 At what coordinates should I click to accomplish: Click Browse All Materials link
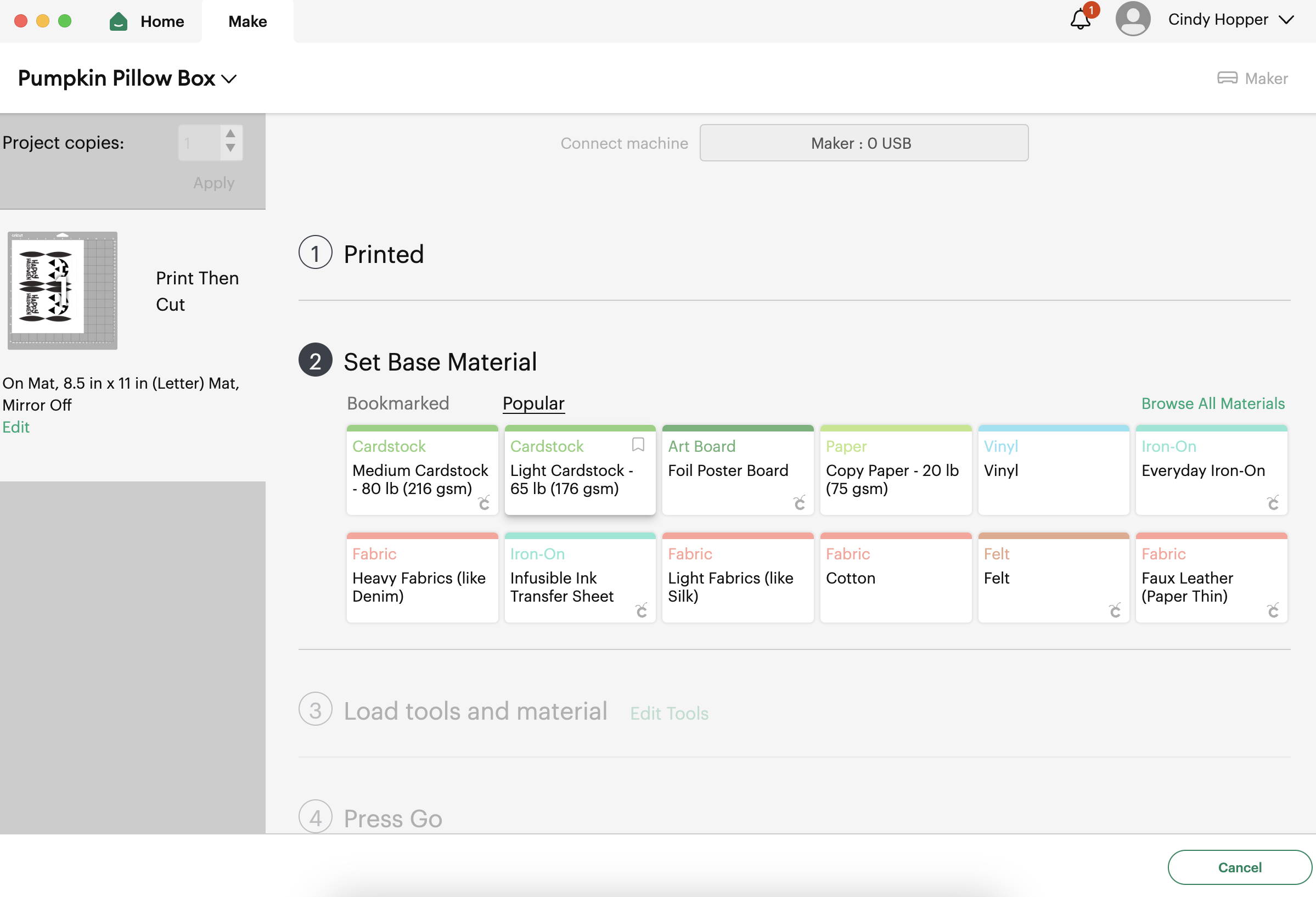click(1213, 403)
